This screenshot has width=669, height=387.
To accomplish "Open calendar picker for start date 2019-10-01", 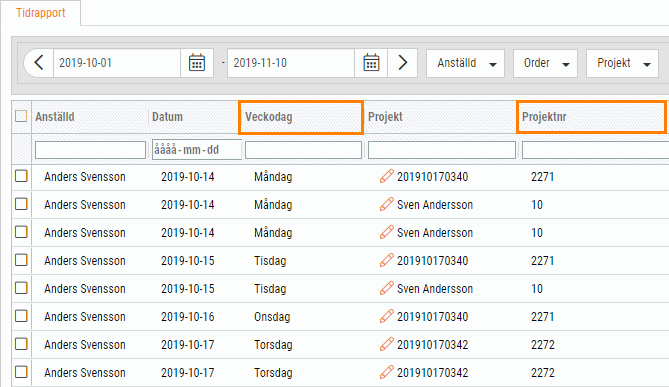I will point(197,63).
